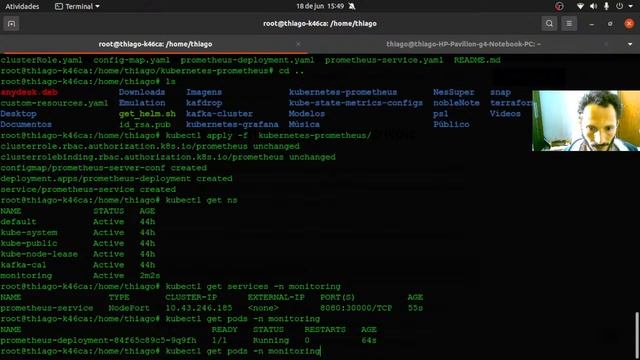Expand the system menu arrow
The image size is (640, 360).
[x=631, y=7]
